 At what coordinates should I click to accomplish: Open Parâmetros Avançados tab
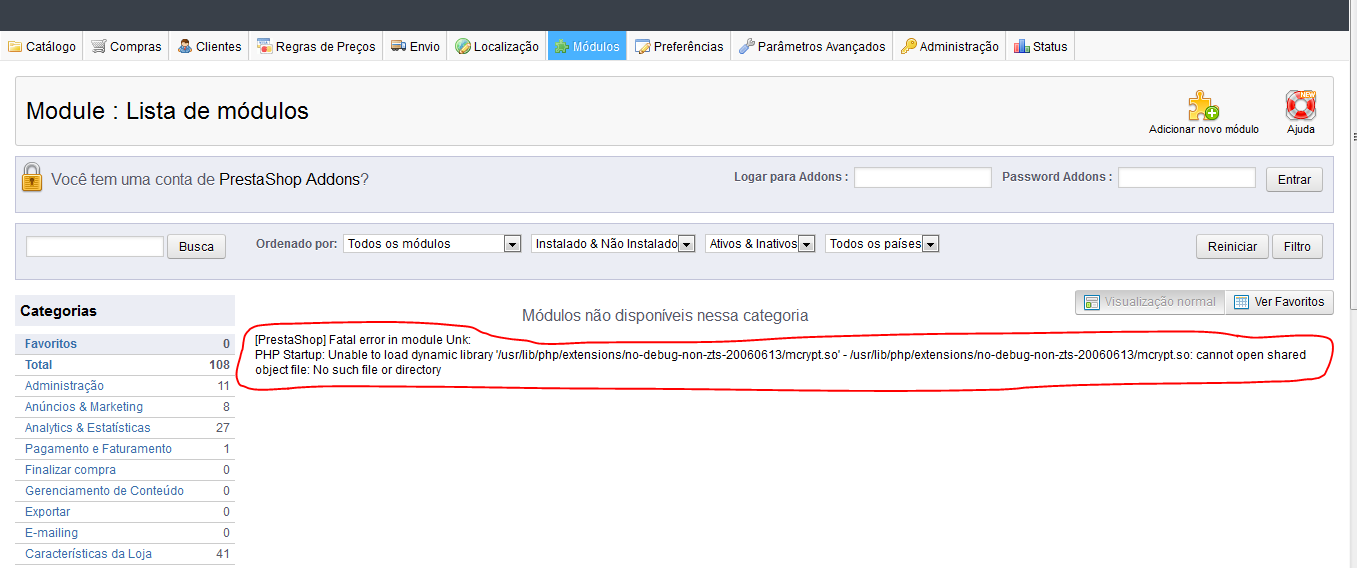812,46
